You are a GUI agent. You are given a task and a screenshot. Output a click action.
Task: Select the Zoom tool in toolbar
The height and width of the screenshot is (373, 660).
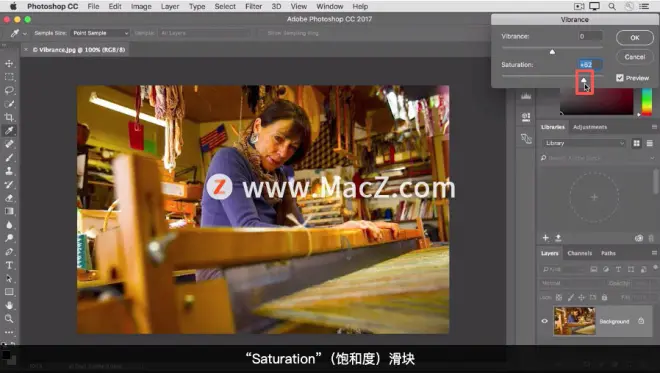[9, 319]
